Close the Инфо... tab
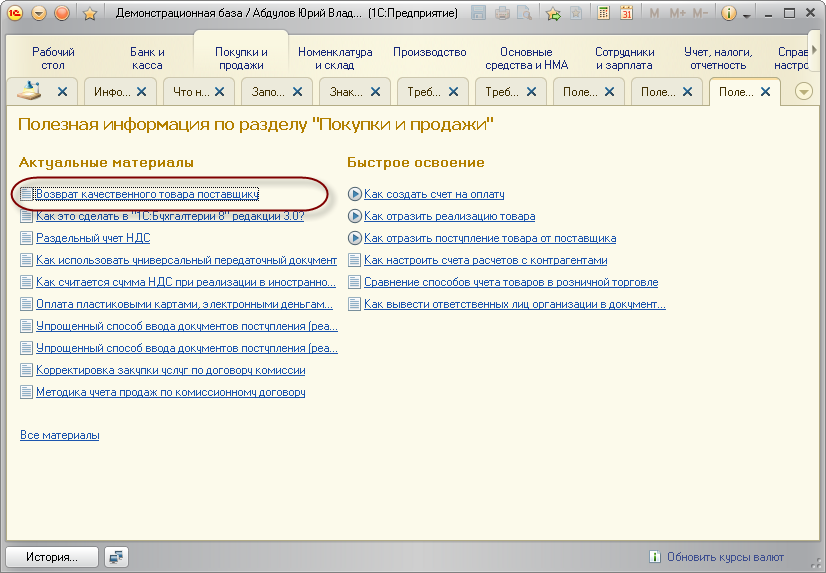826x573 pixels. (141, 92)
